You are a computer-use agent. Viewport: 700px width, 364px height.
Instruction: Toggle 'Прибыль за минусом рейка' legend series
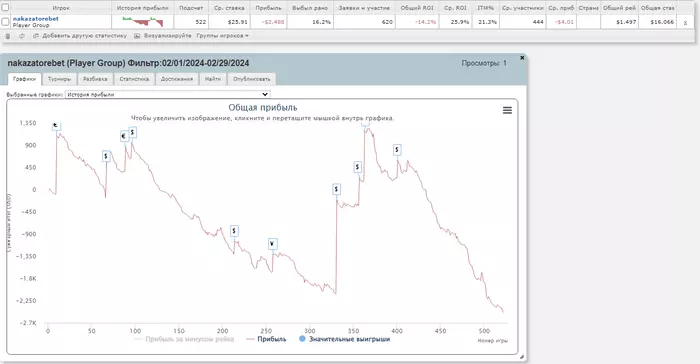[x=184, y=339]
